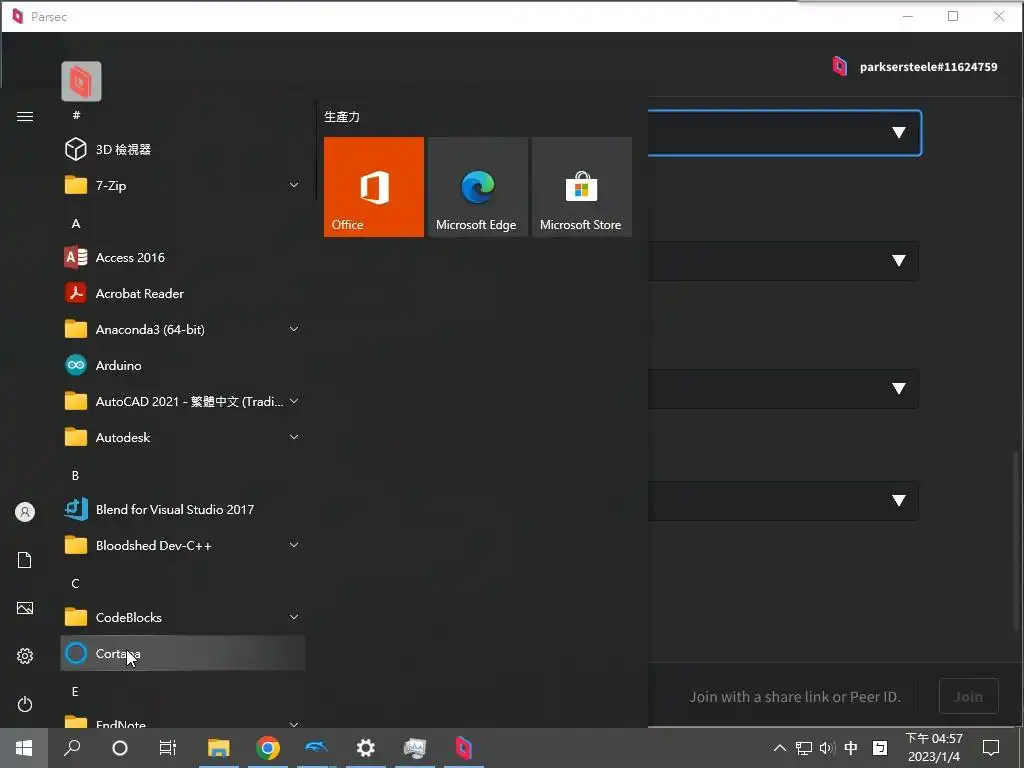Launch Access 2016 from Start menu
The width and height of the screenshot is (1024, 768).
coord(183,257)
